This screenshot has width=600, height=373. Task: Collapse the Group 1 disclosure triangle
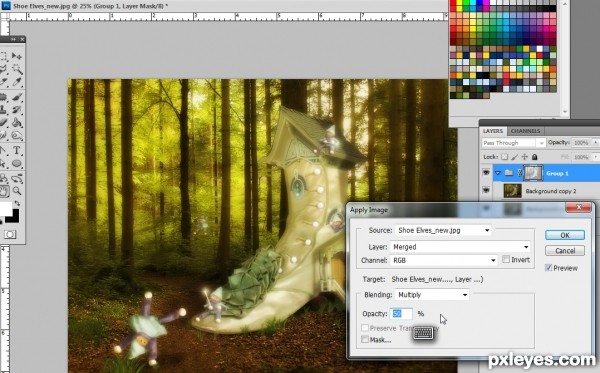tap(497, 173)
